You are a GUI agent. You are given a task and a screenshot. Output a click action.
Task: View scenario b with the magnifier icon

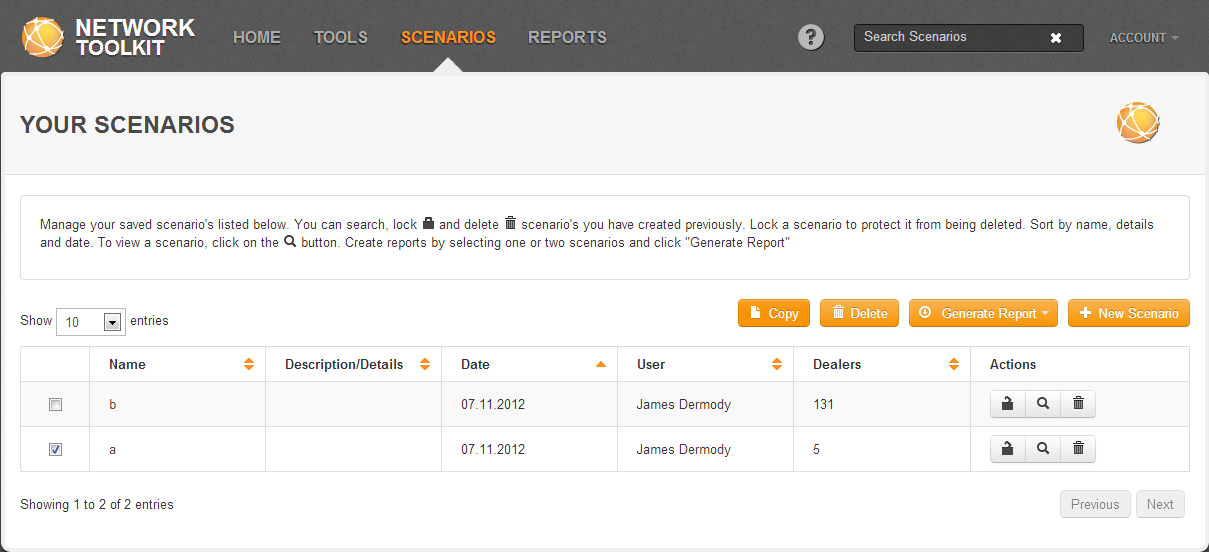(1043, 404)
